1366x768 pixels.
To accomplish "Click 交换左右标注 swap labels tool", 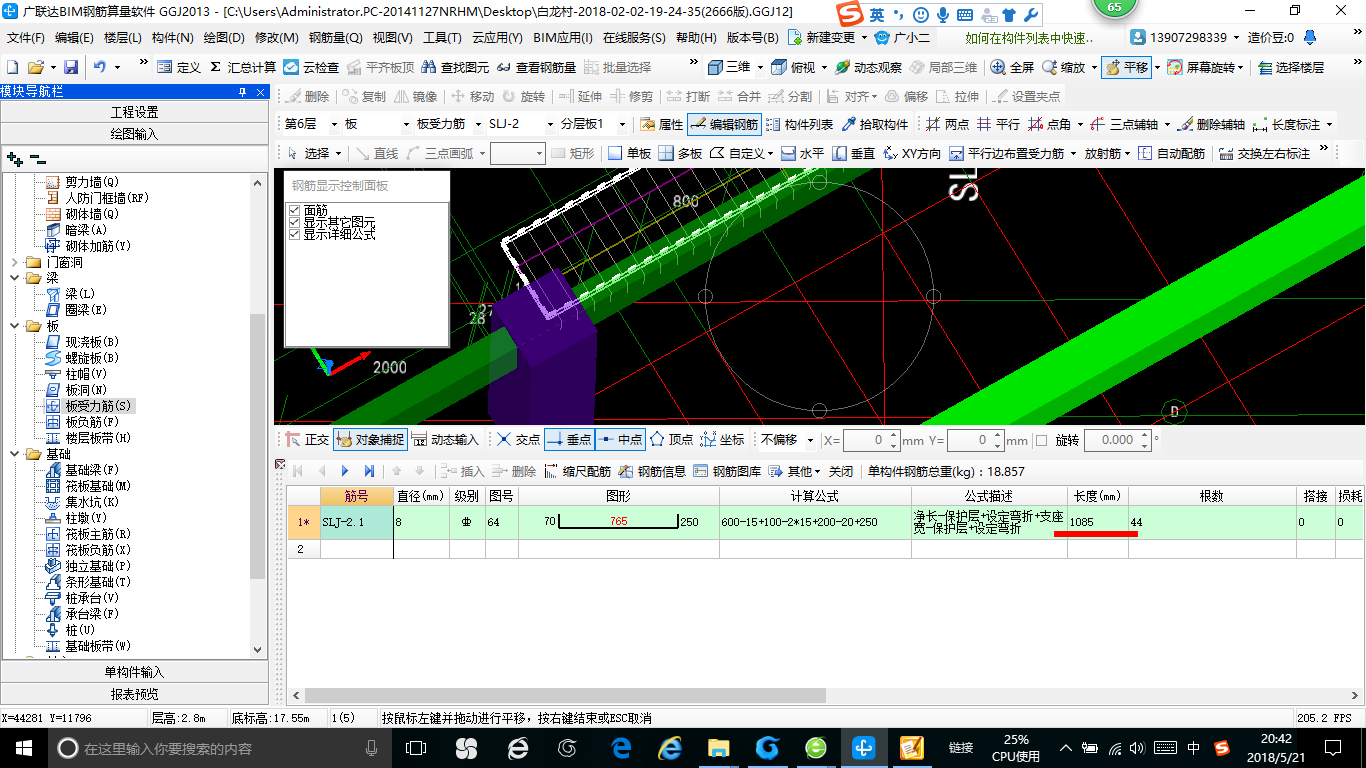I will 1264,153.
